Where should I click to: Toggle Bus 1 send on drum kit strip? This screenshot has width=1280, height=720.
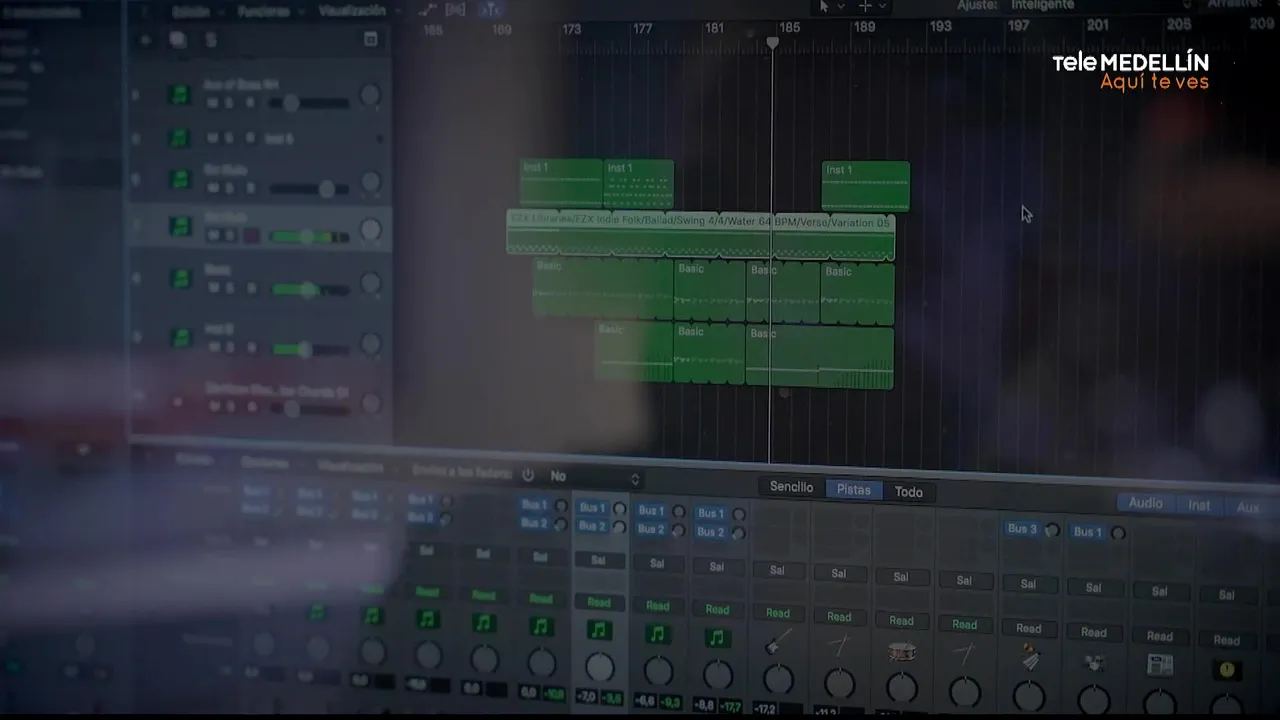pos(1088,532)
